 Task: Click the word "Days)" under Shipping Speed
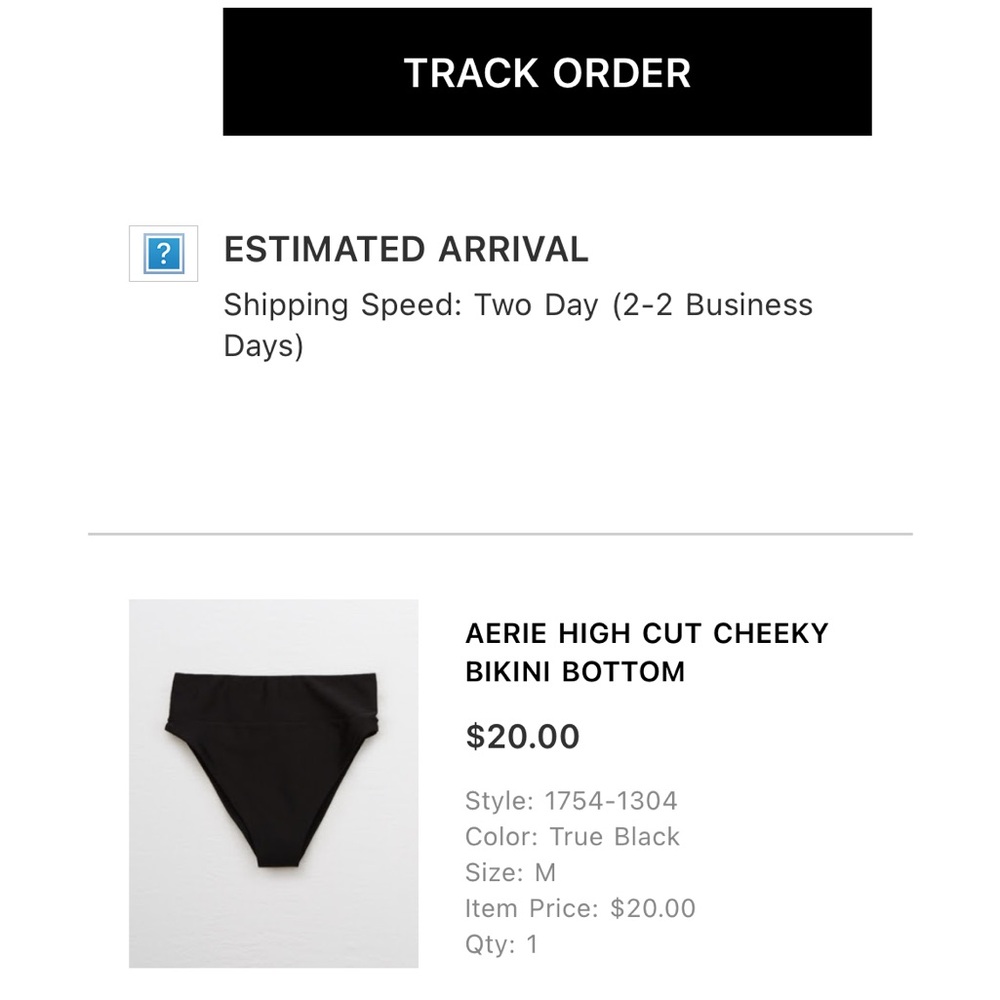263,346
